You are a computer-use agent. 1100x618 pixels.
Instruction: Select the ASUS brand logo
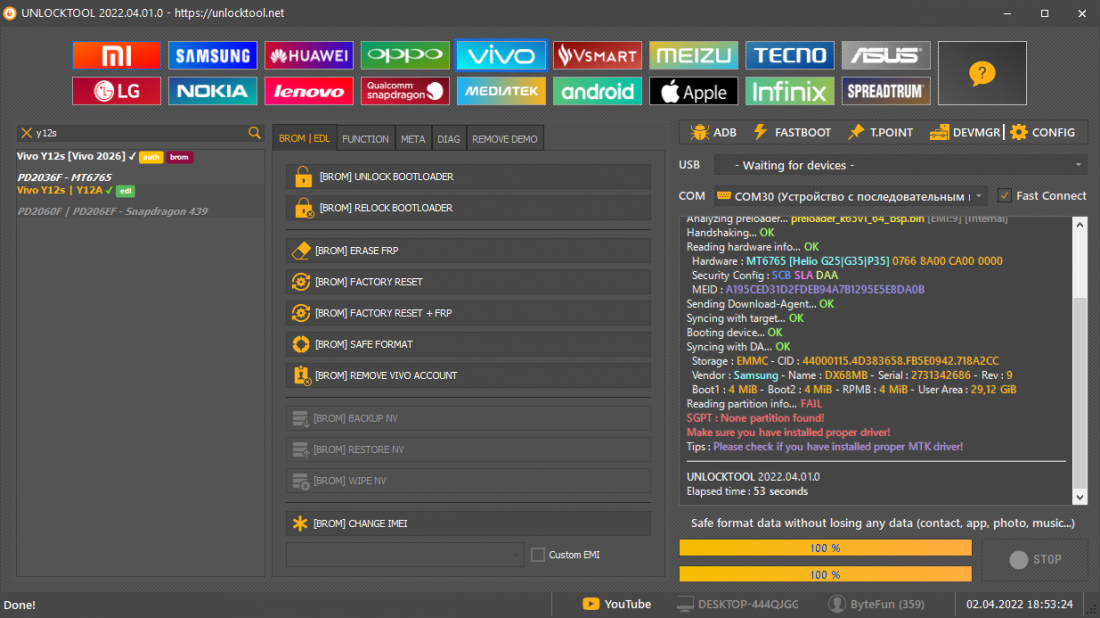click(x=885, y=55)
